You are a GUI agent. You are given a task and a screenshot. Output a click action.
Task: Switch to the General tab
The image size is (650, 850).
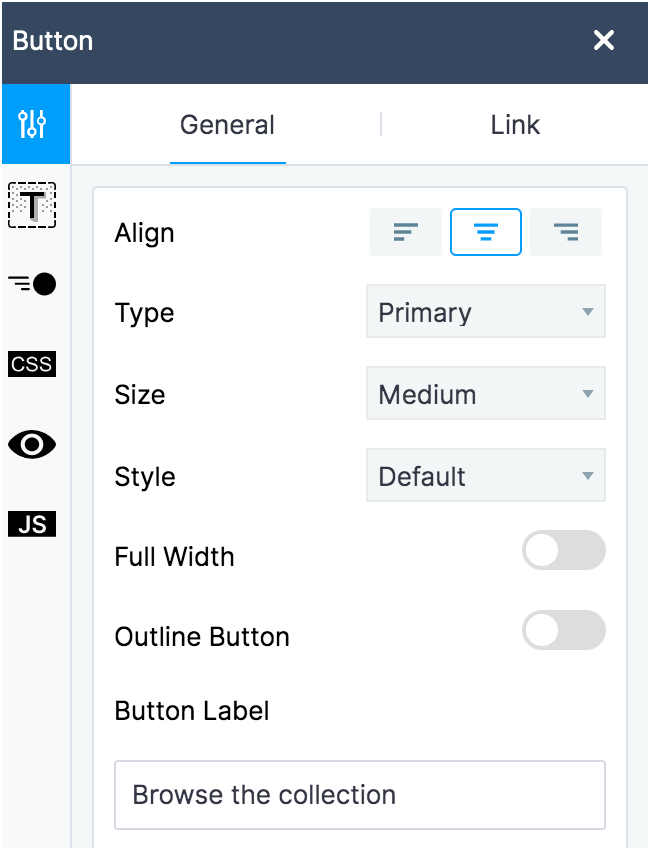tap(227, 125)
